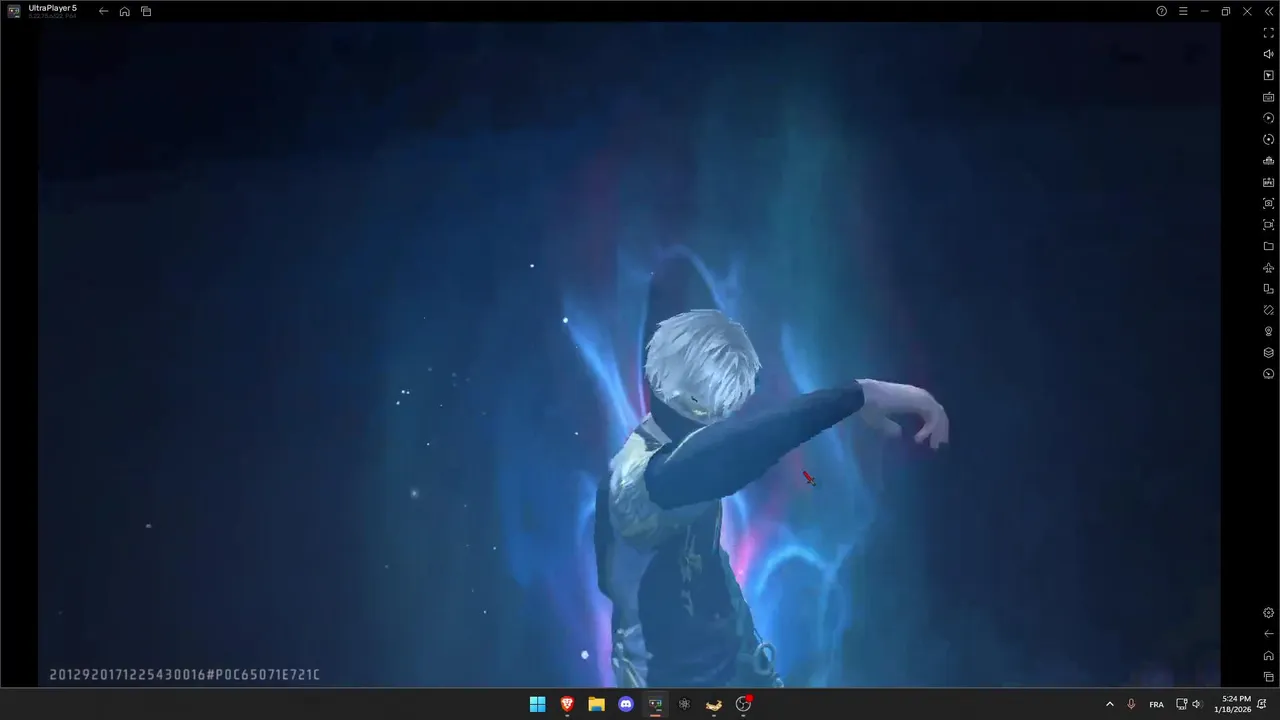Image resolution: width=1280 pixels, height=720 pixels.
Task: Click the home icon at sidebar bottom
Action: pos(1269,656)
